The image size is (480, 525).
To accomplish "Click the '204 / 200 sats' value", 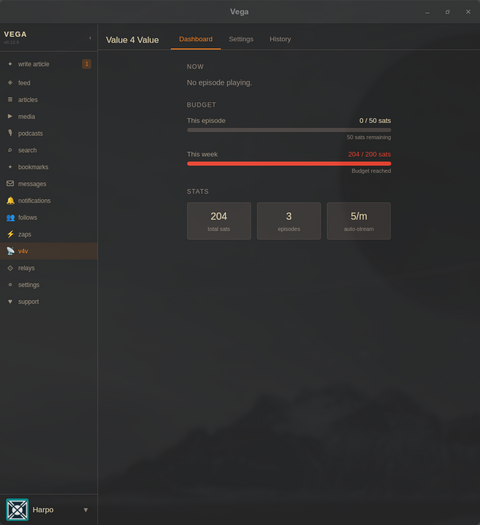I will coord(369,154).
